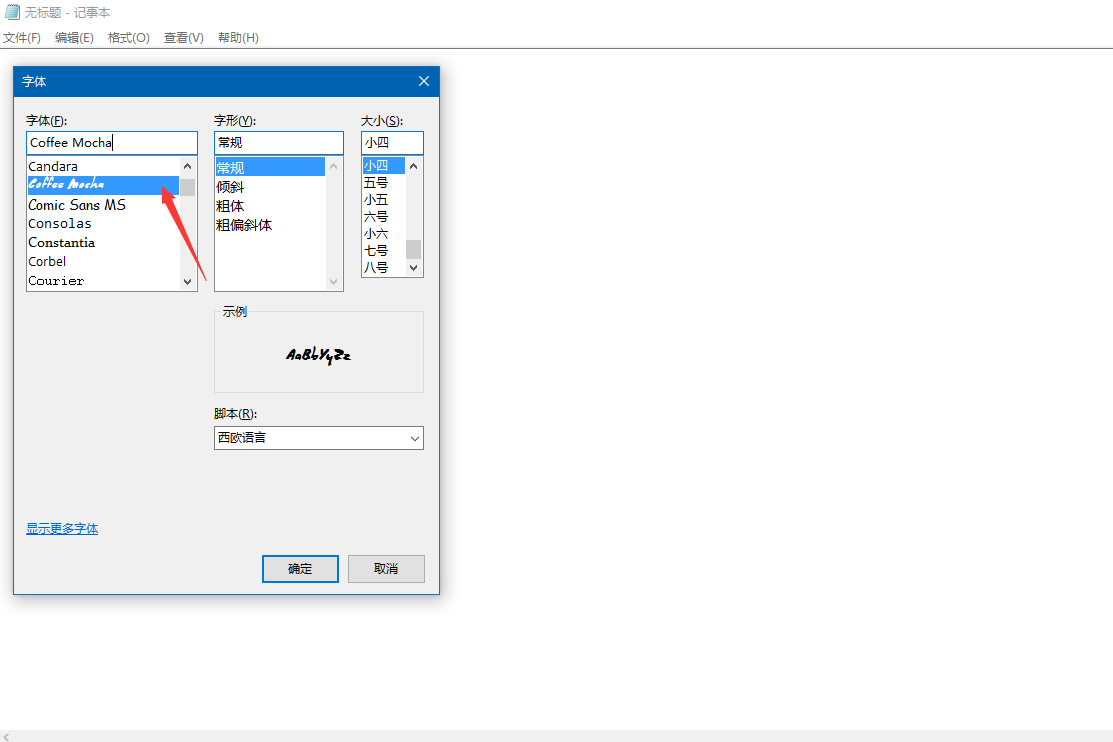The height and width of the screenshot is (742, 1113).
Task: Click size list scroll up arrow
Action: click(414, 165)
